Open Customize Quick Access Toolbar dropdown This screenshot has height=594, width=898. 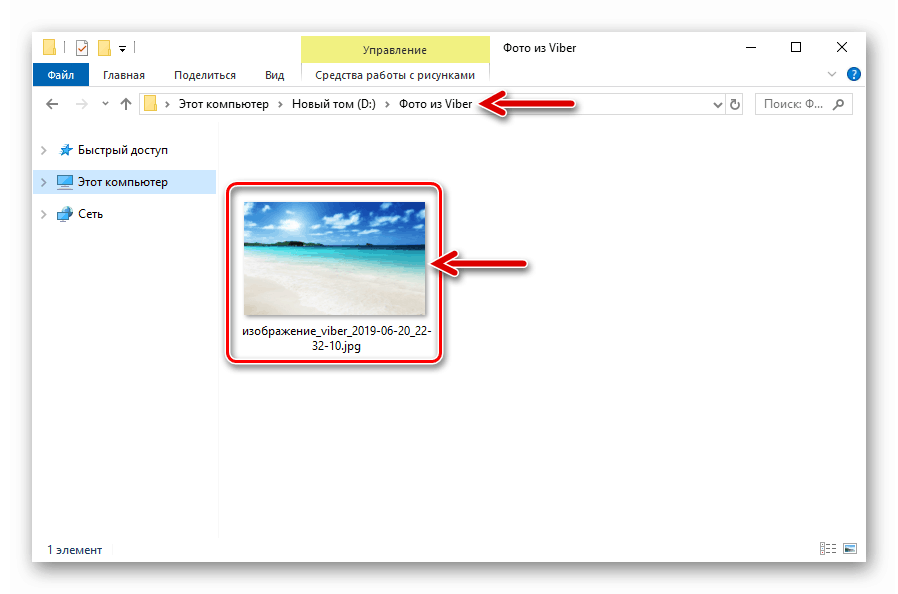point(123,49)
